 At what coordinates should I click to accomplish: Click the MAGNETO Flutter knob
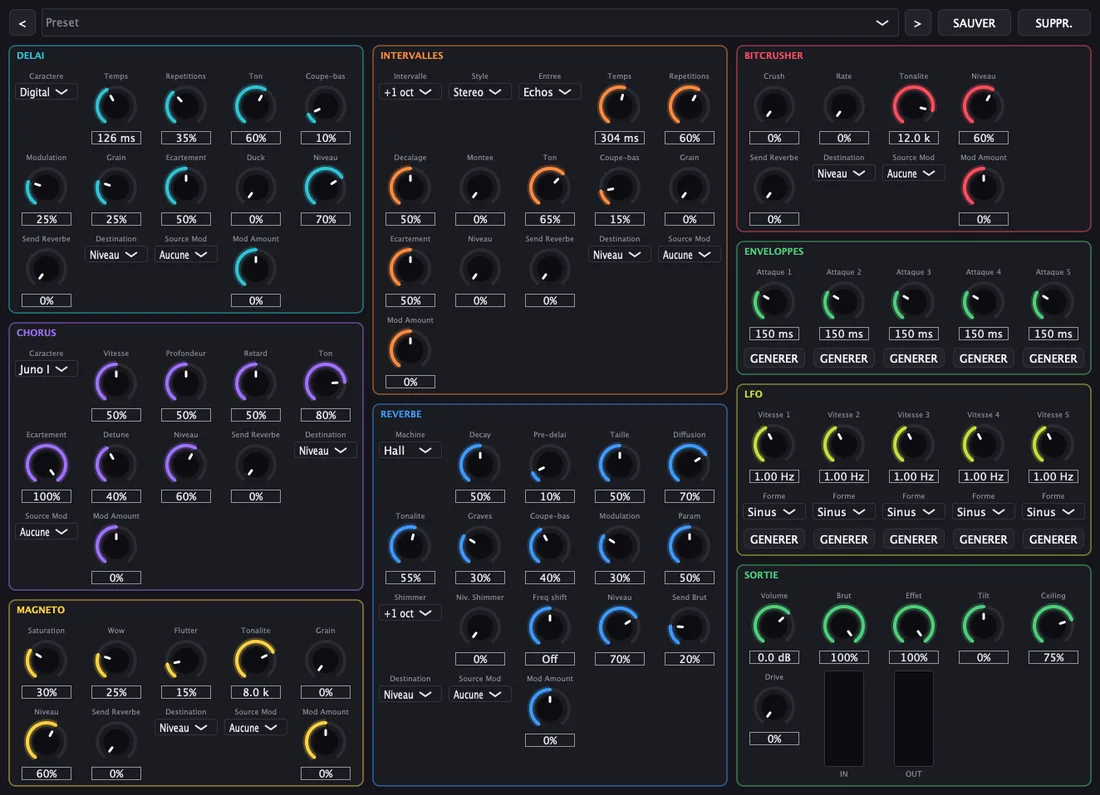[186, 660]
